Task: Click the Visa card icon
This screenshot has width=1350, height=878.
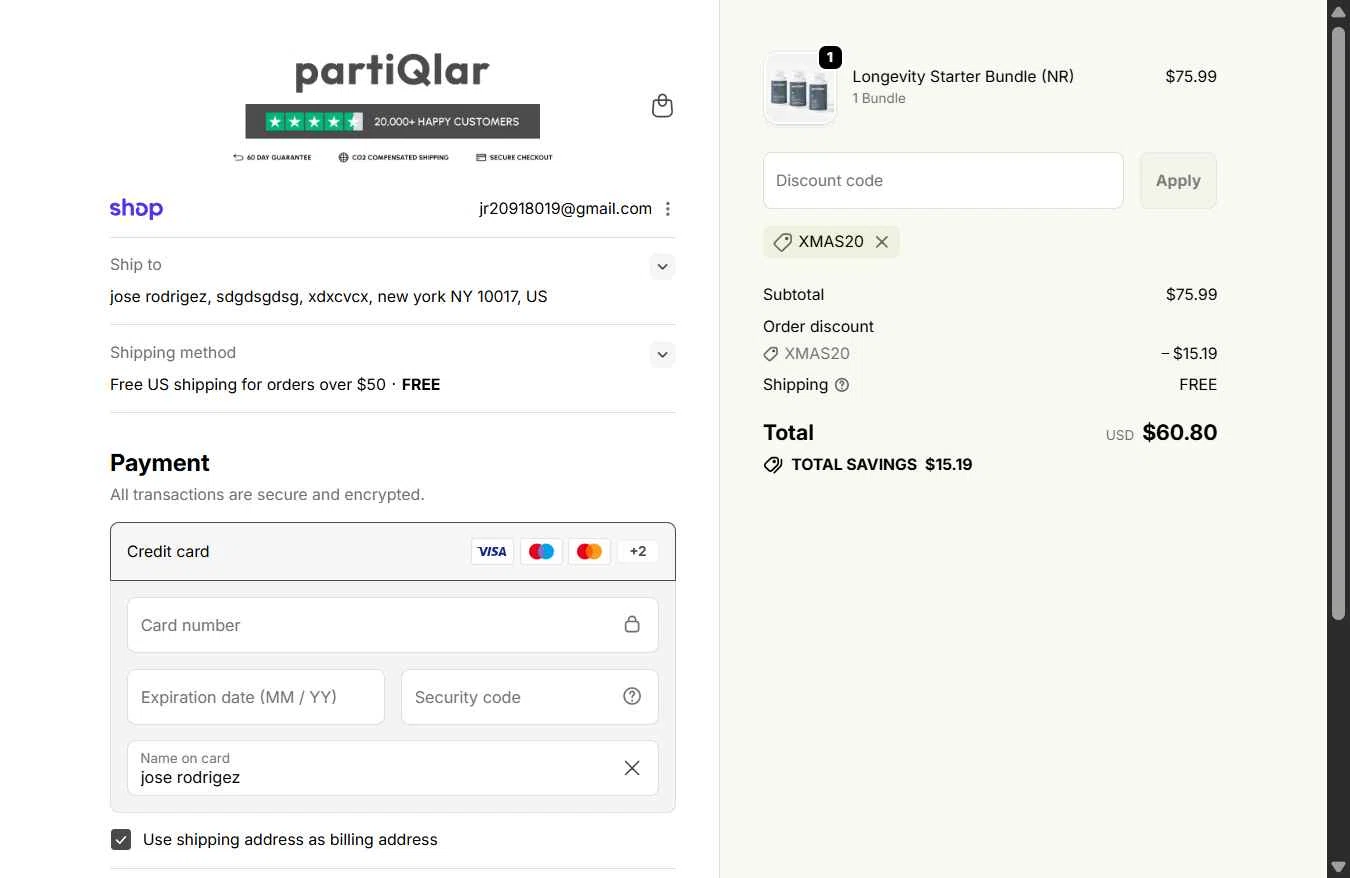Action: [x=492, y=551]
